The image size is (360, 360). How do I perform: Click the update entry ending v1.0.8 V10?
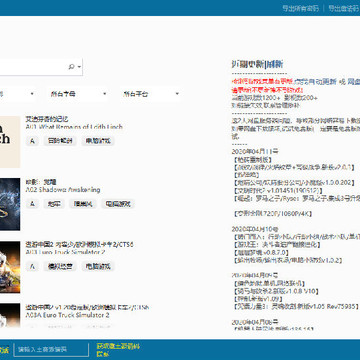click(x=276, y=291)
